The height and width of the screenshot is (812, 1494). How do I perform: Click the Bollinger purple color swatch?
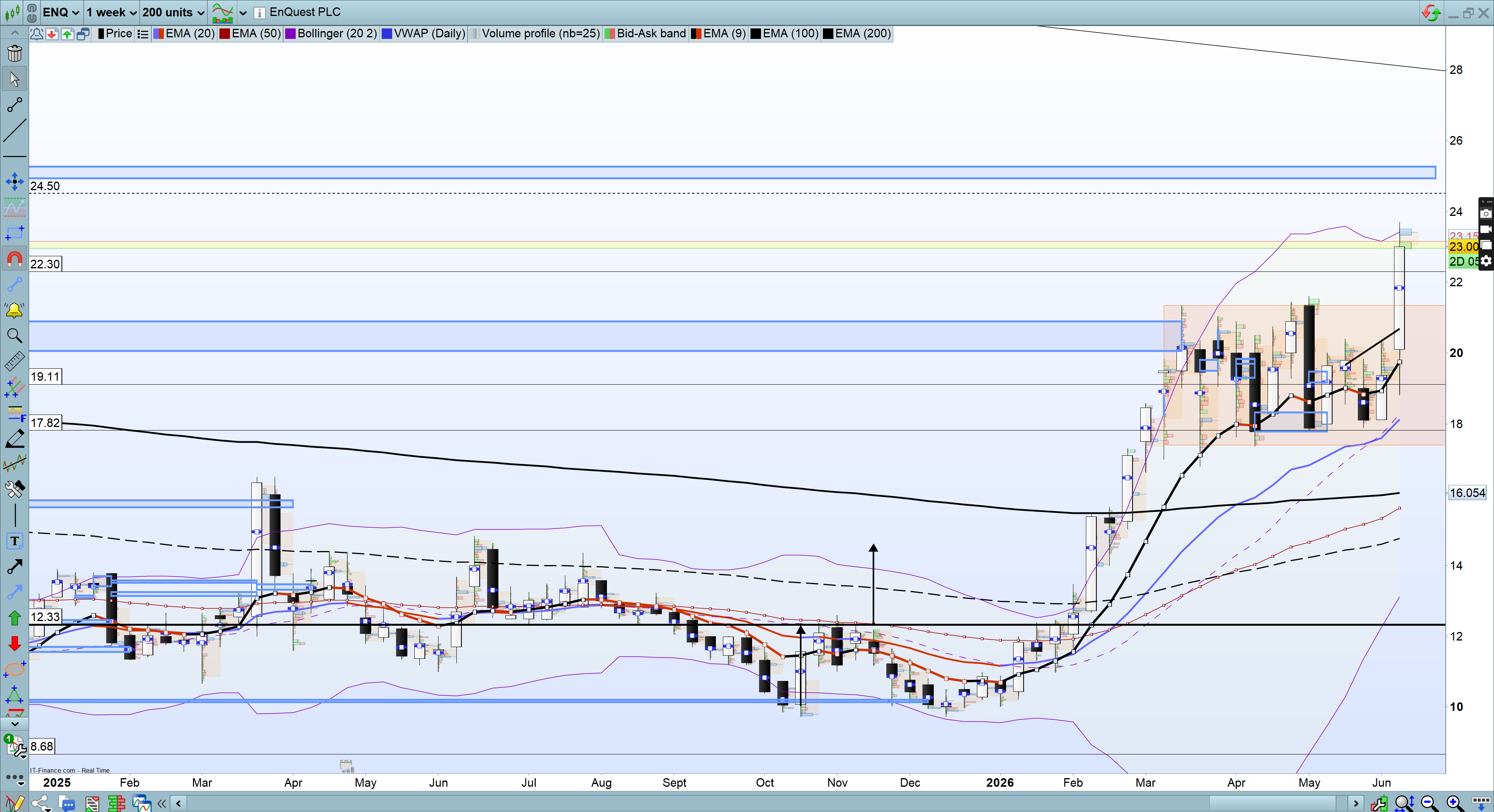[x=290, y=33]
